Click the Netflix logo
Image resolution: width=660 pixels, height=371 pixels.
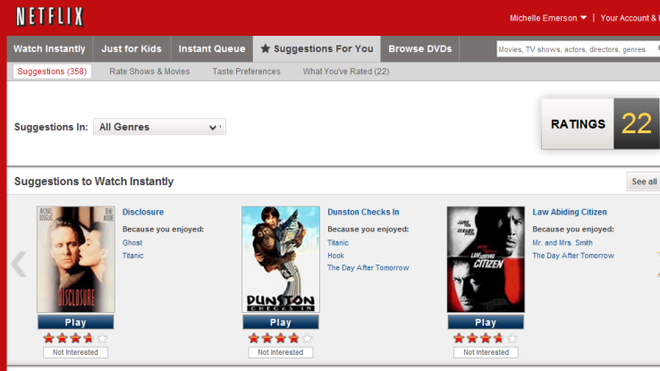point(50,17)
